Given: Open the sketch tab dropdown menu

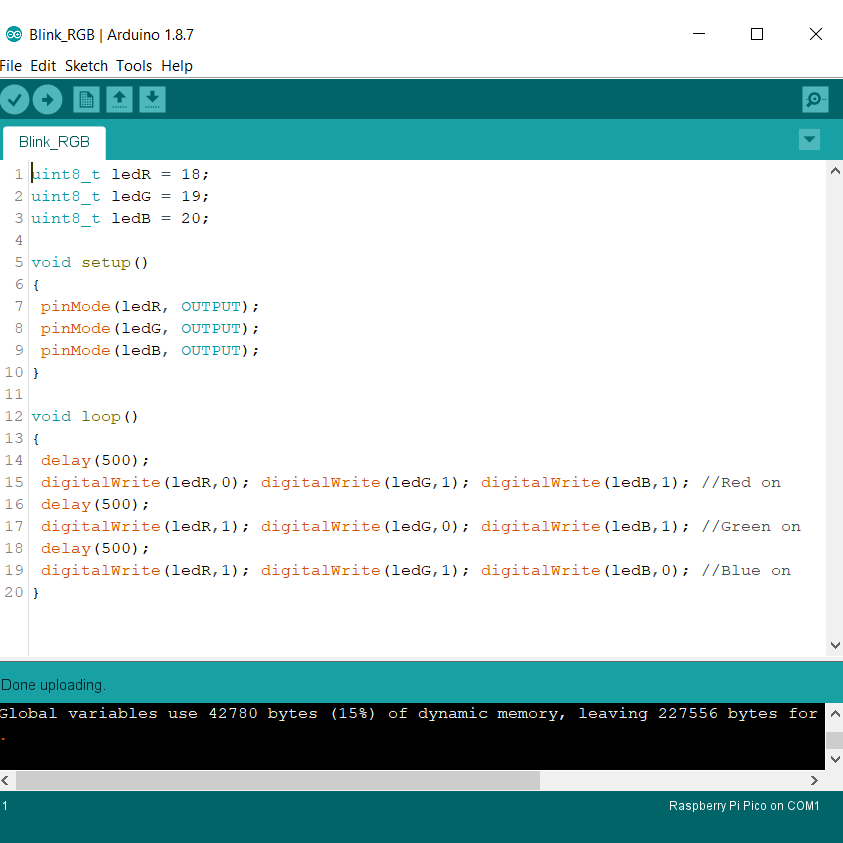Looking at the screenshot, I should [x=809, y=140].
